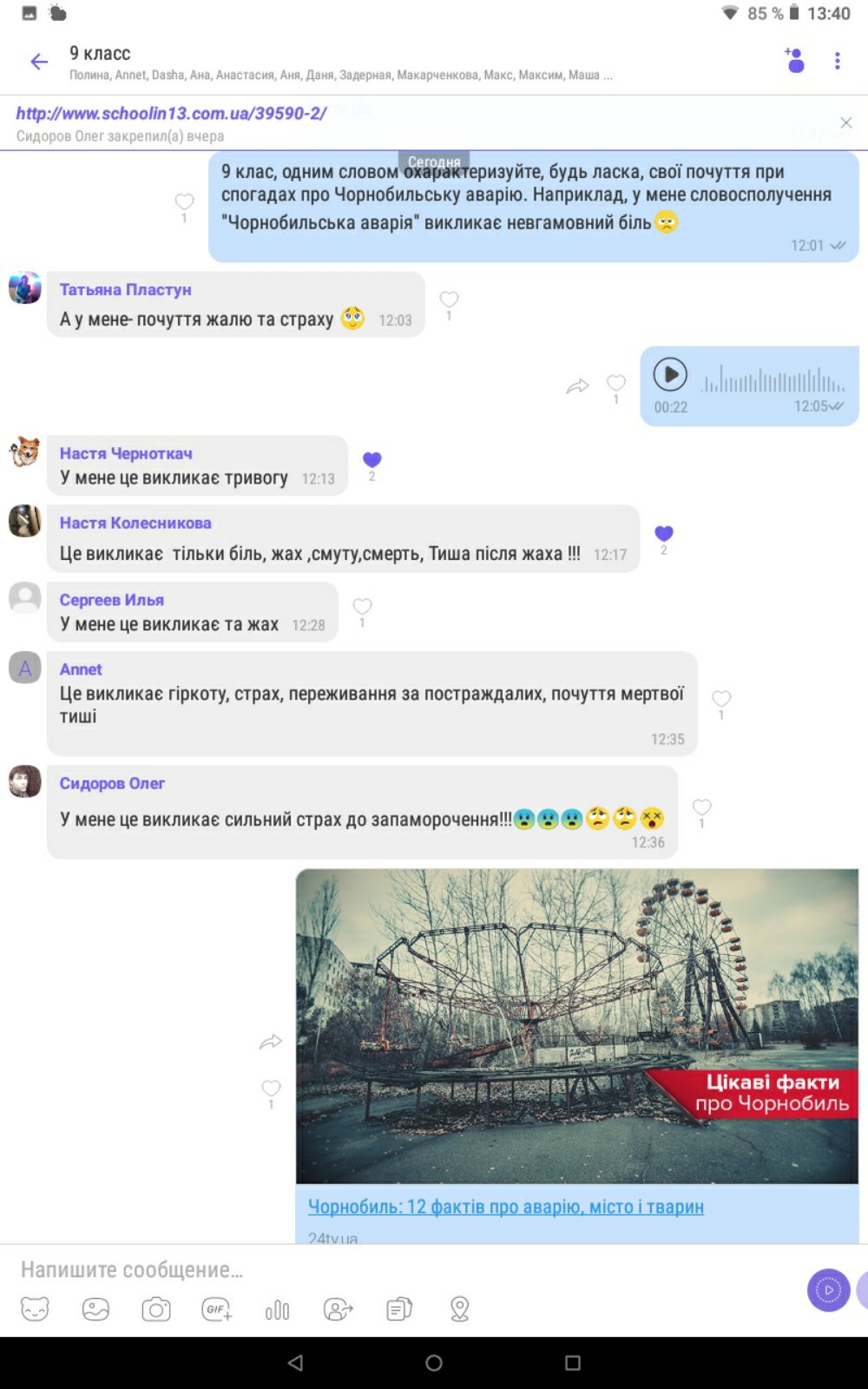Open the three-dot options menu

pyautogui.click(x=838, y=61)
